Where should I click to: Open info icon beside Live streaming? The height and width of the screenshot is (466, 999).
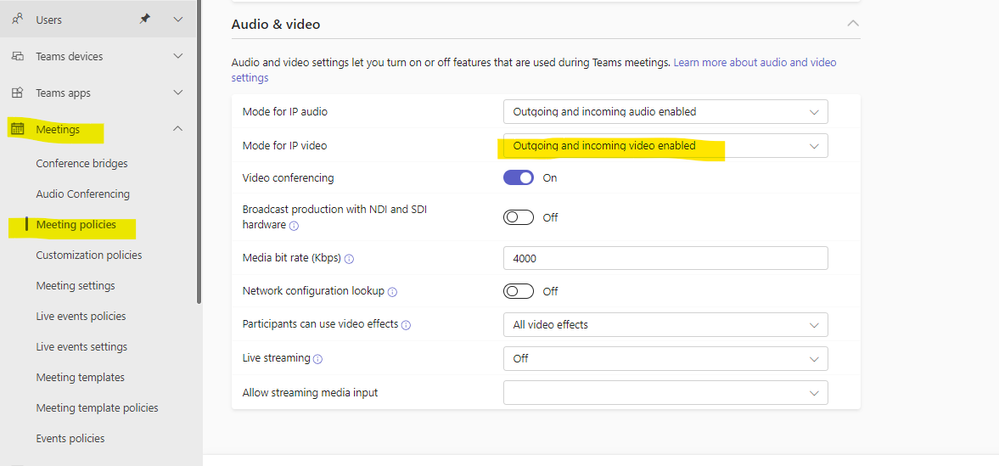tap(318, 359)
